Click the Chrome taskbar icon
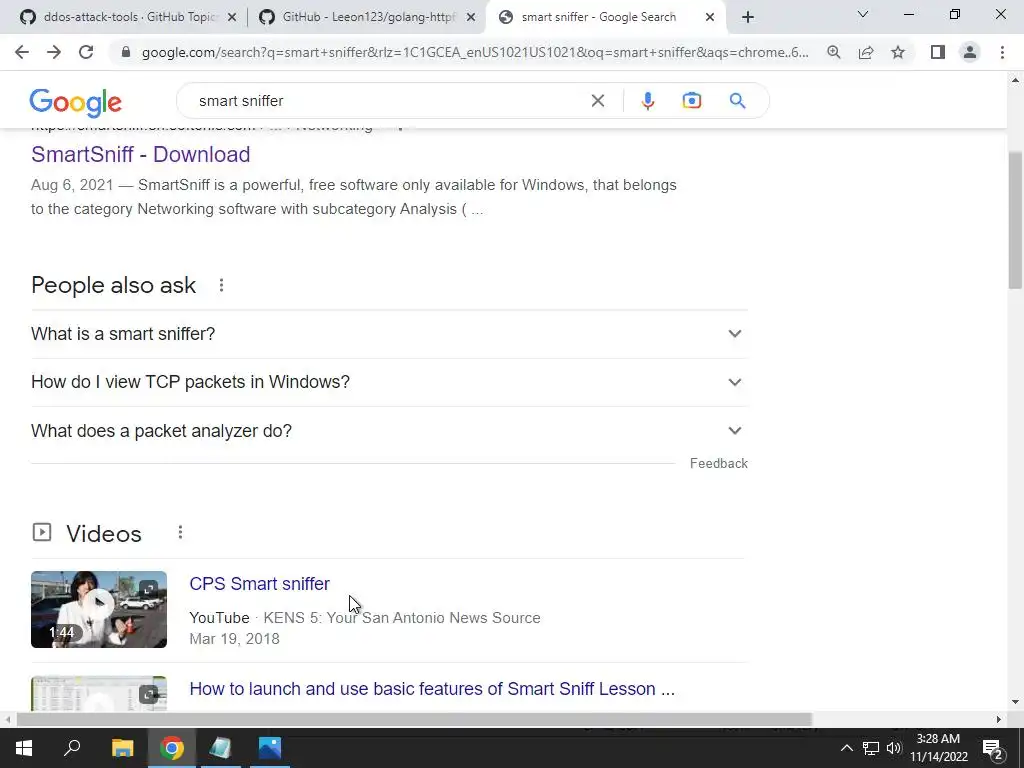The height and width of the screenshot is (768, 1024). (172, 748)
